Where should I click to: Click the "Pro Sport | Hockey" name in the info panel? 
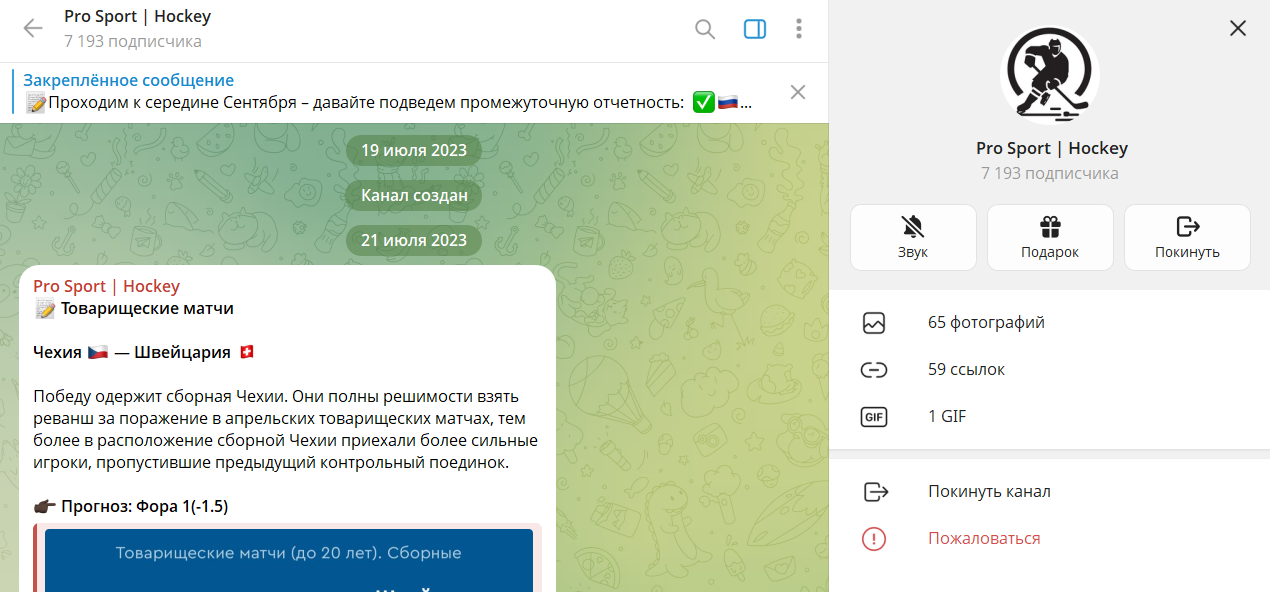pyautogui.click(x=1052, y=148)
